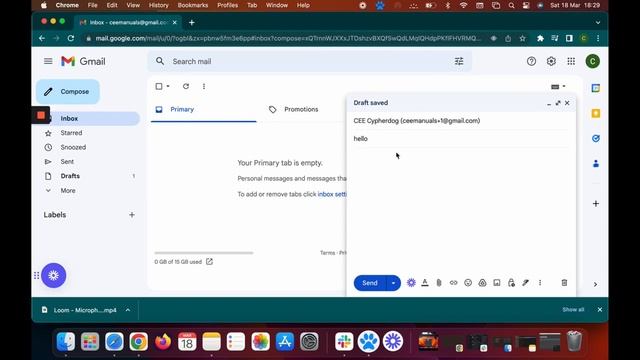Expand Loom download item chevron
This screenshot has width=640, height=360.
tap(128, 310)
